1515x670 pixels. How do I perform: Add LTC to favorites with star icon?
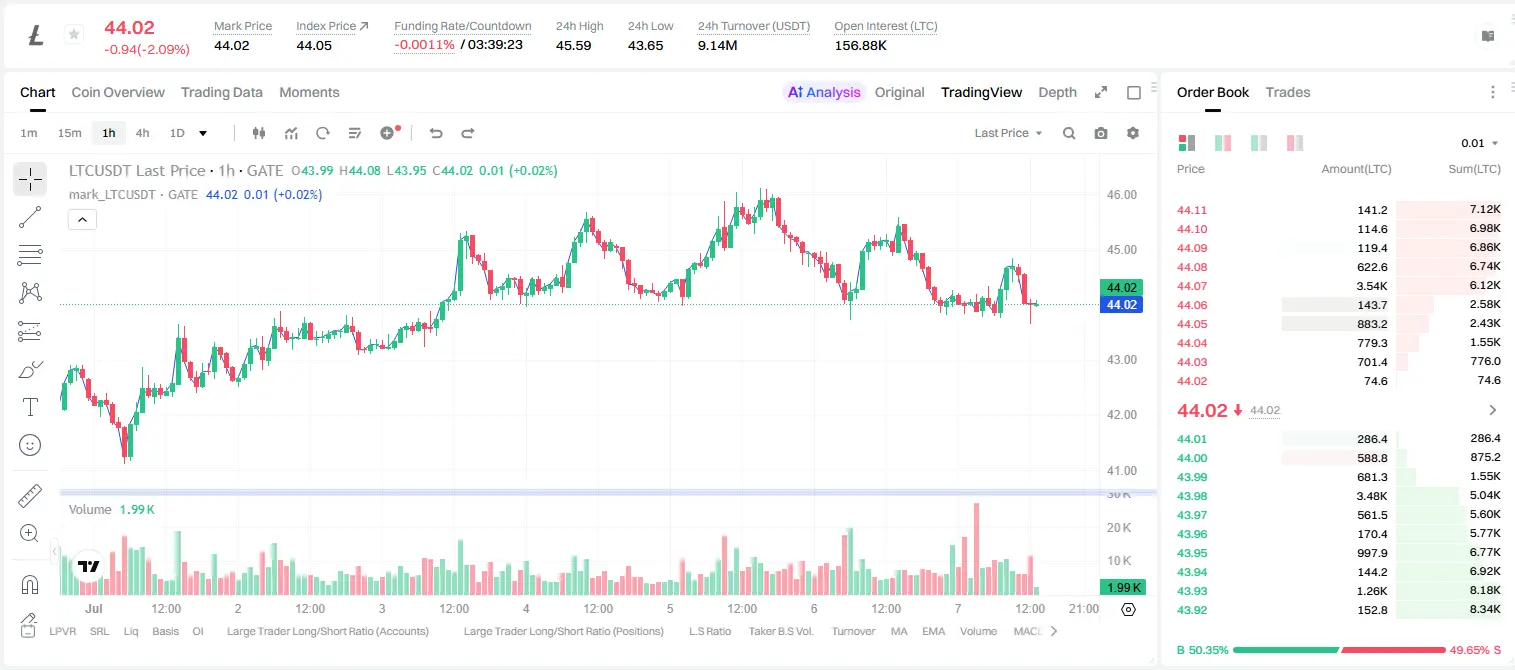[73, 35]
